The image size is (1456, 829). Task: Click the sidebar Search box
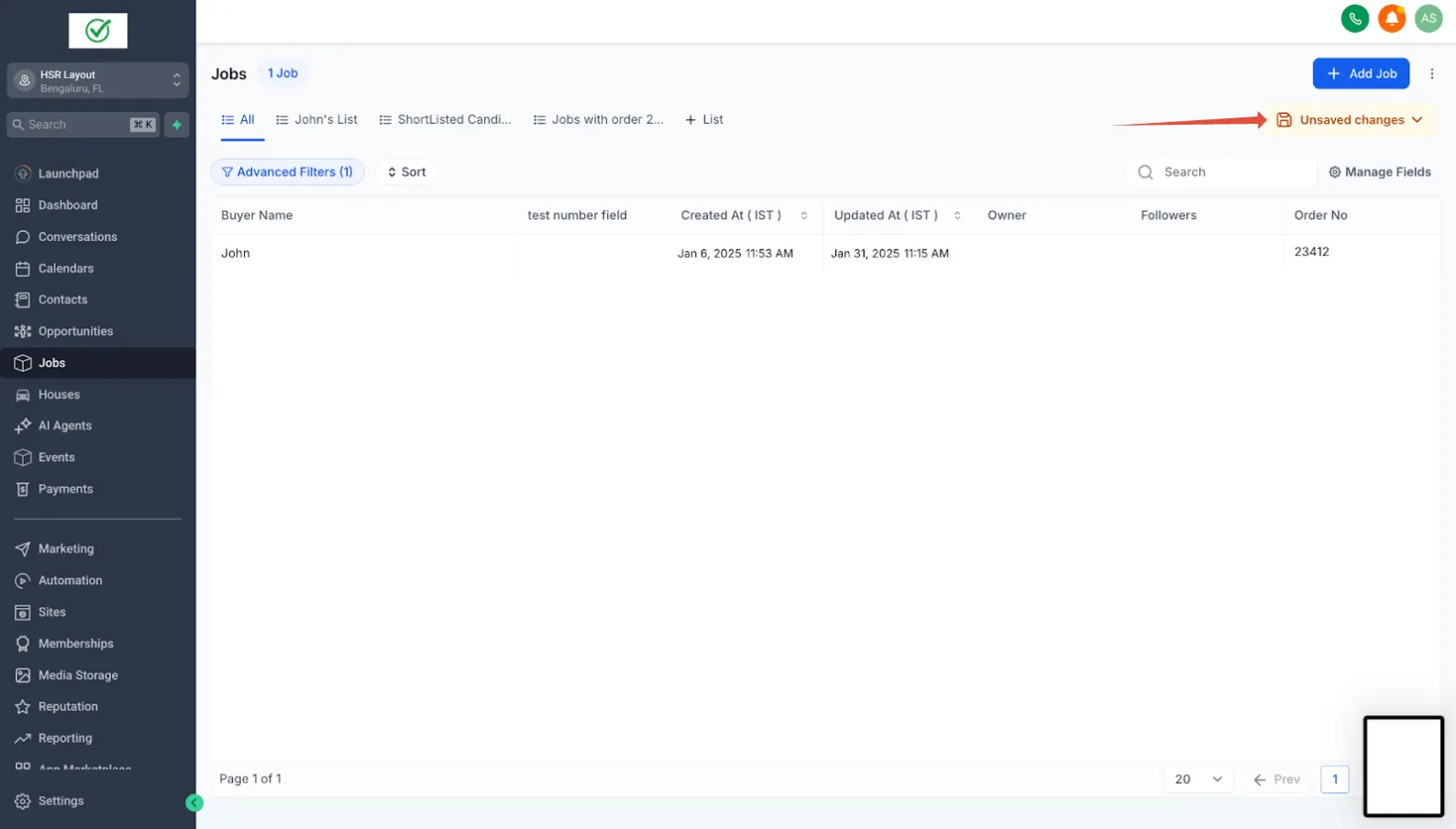click(x=83, y=125)
